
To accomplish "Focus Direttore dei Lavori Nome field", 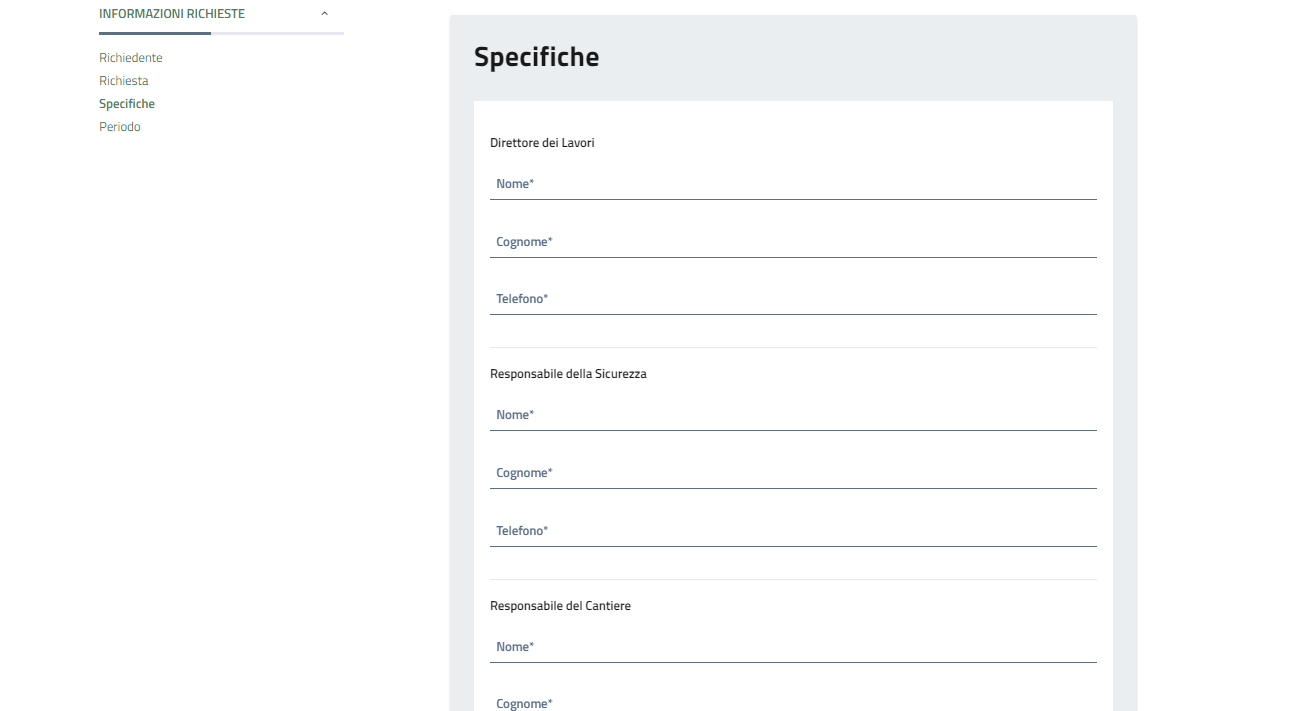I will point(792,184).
